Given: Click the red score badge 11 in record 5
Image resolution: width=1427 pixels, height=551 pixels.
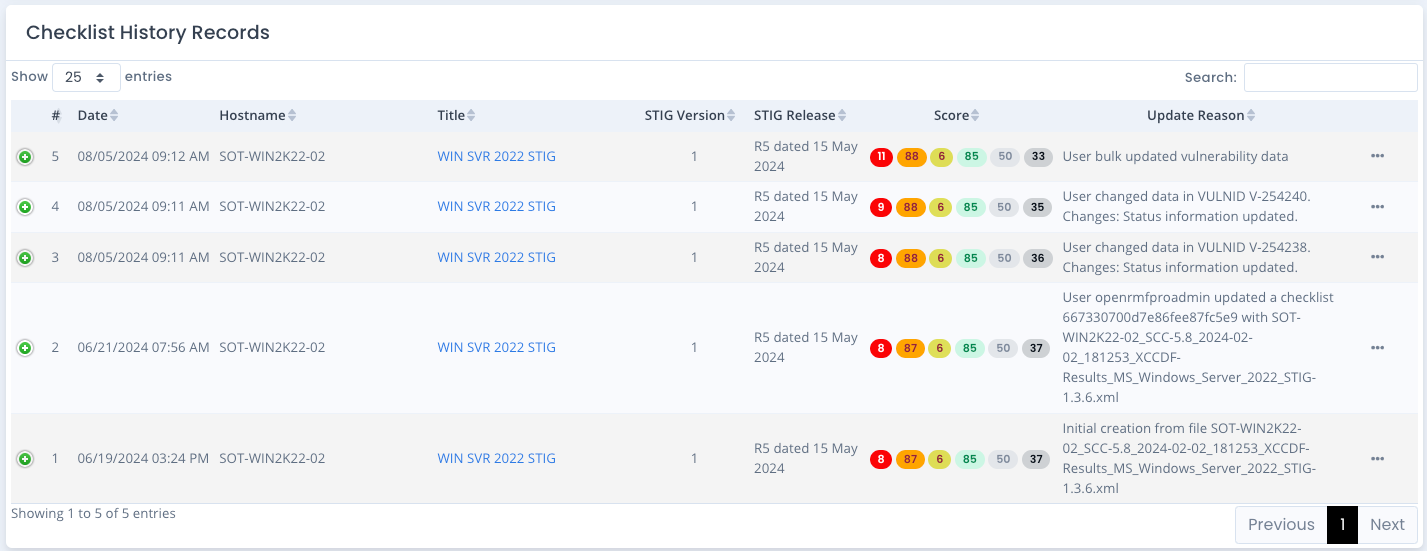Looking at the screenshot, I should point(881,157).
